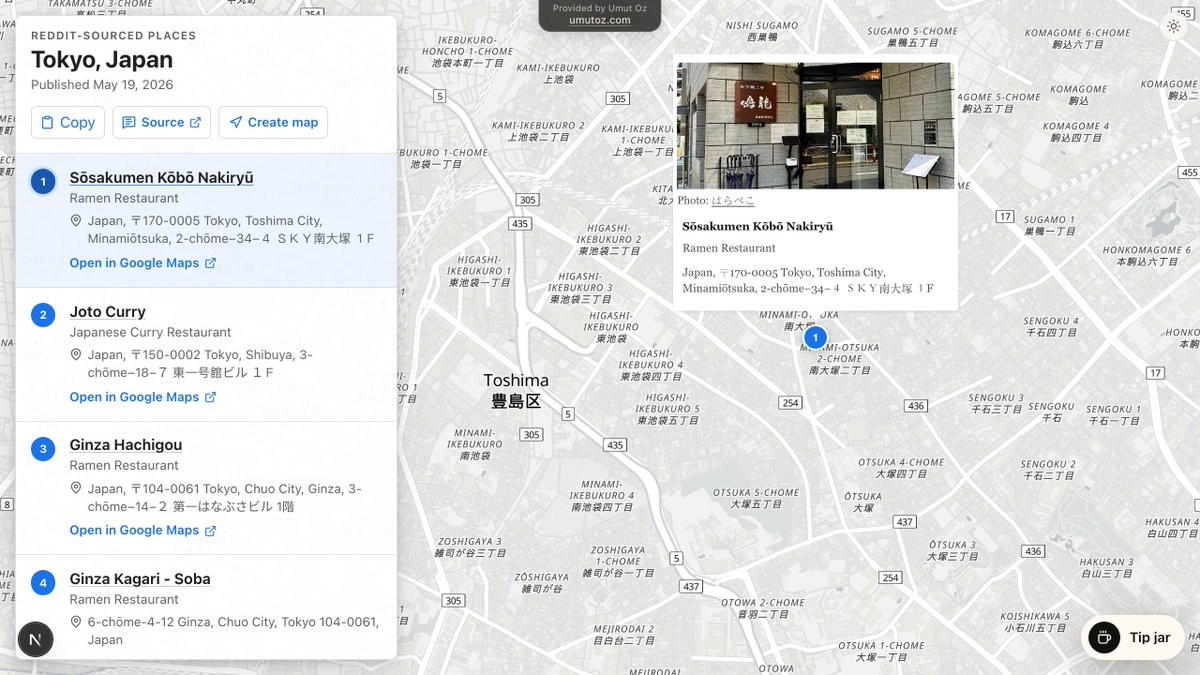
Task: Toggle the light/dark theme sun icon
Action: click(1174, 27)
